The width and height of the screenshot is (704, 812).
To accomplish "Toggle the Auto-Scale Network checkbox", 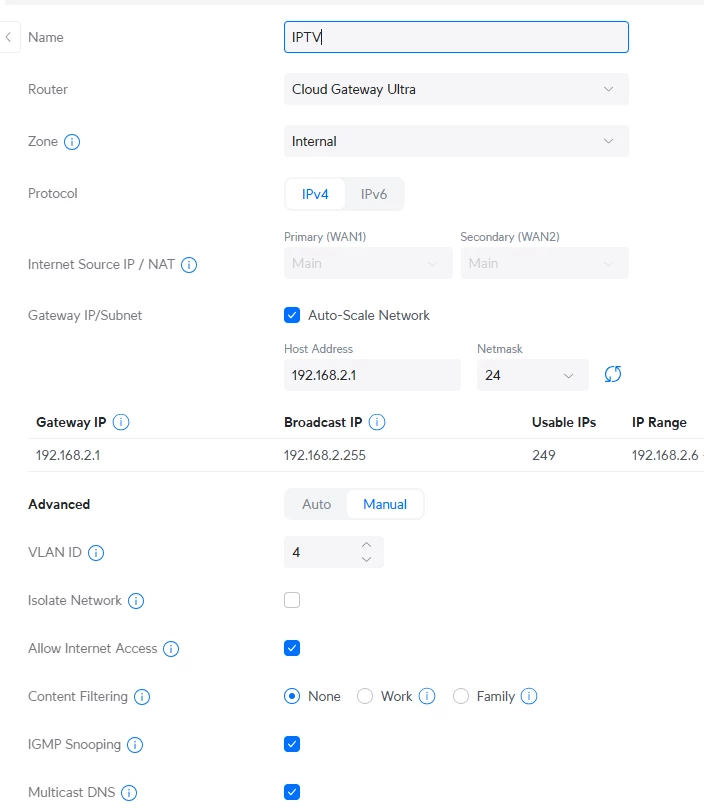I will tap(292, 315).
